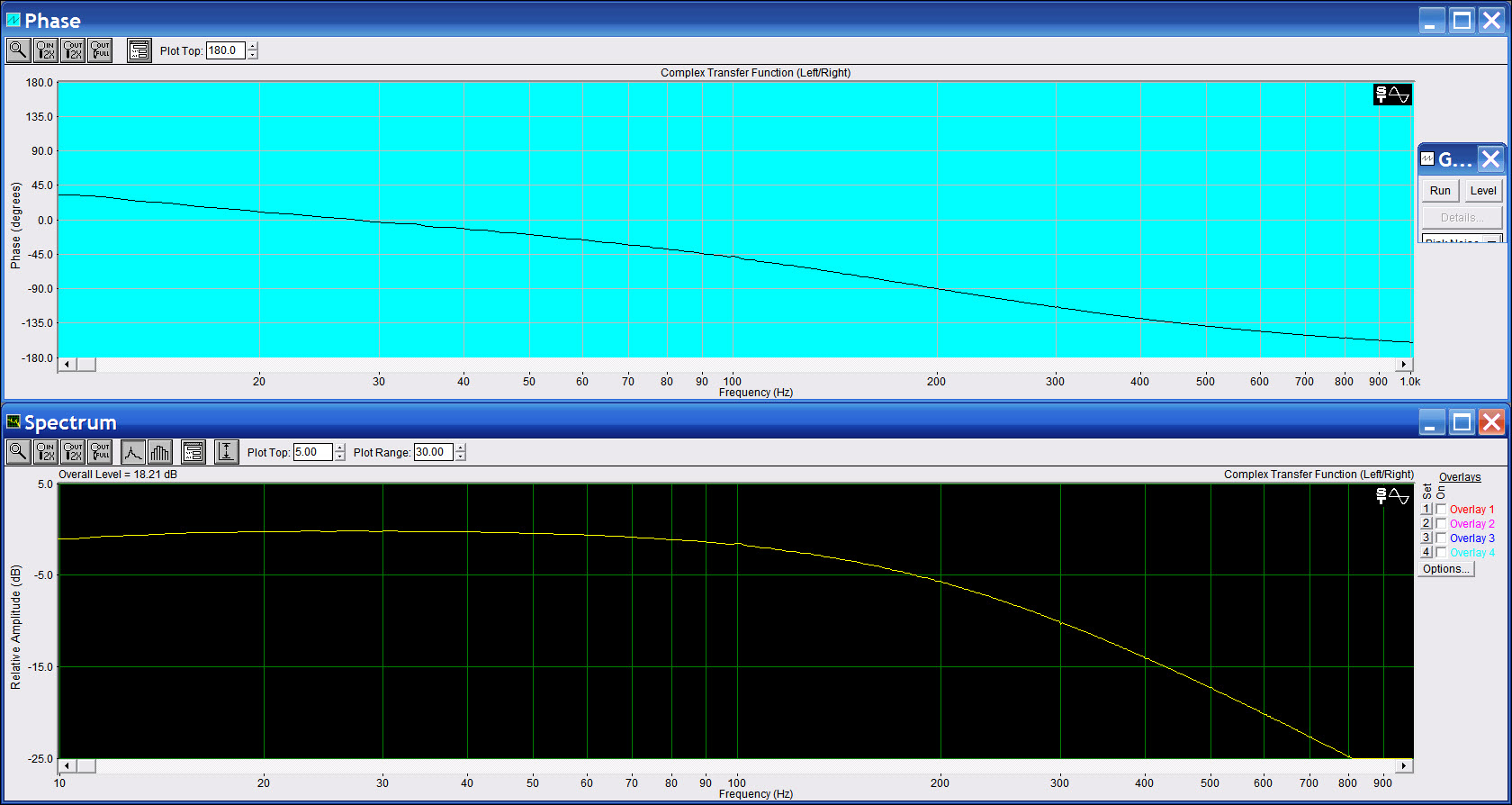
Task: Enable the Overlay 1 checkbox
Action: point(1441,510)
